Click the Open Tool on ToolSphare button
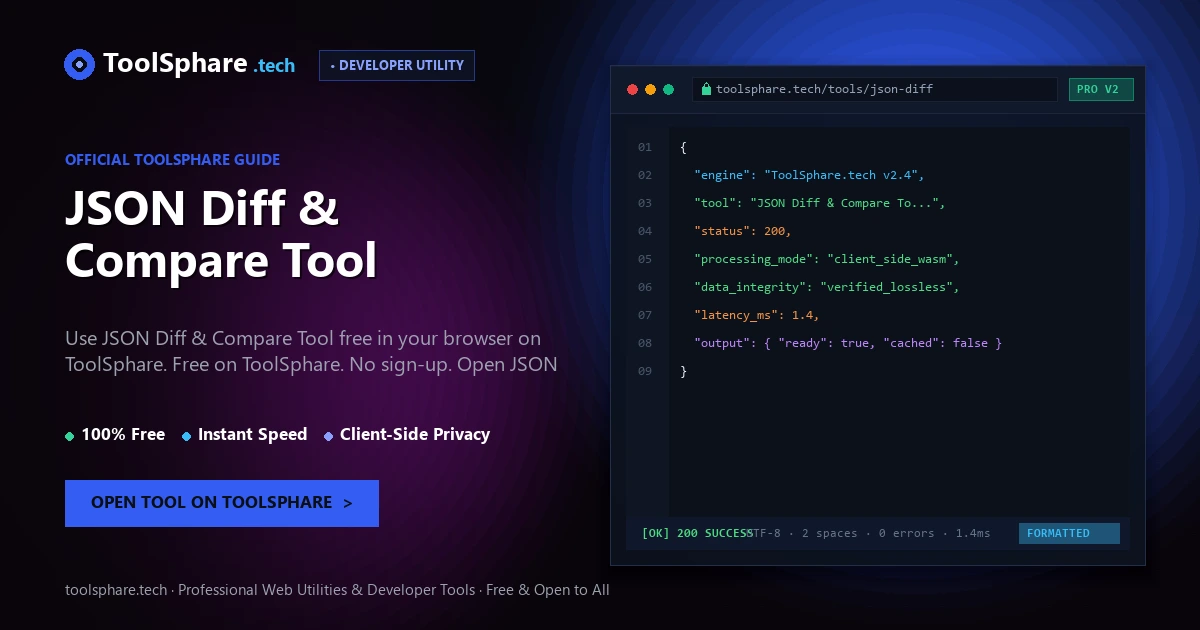 pos(222,503)
